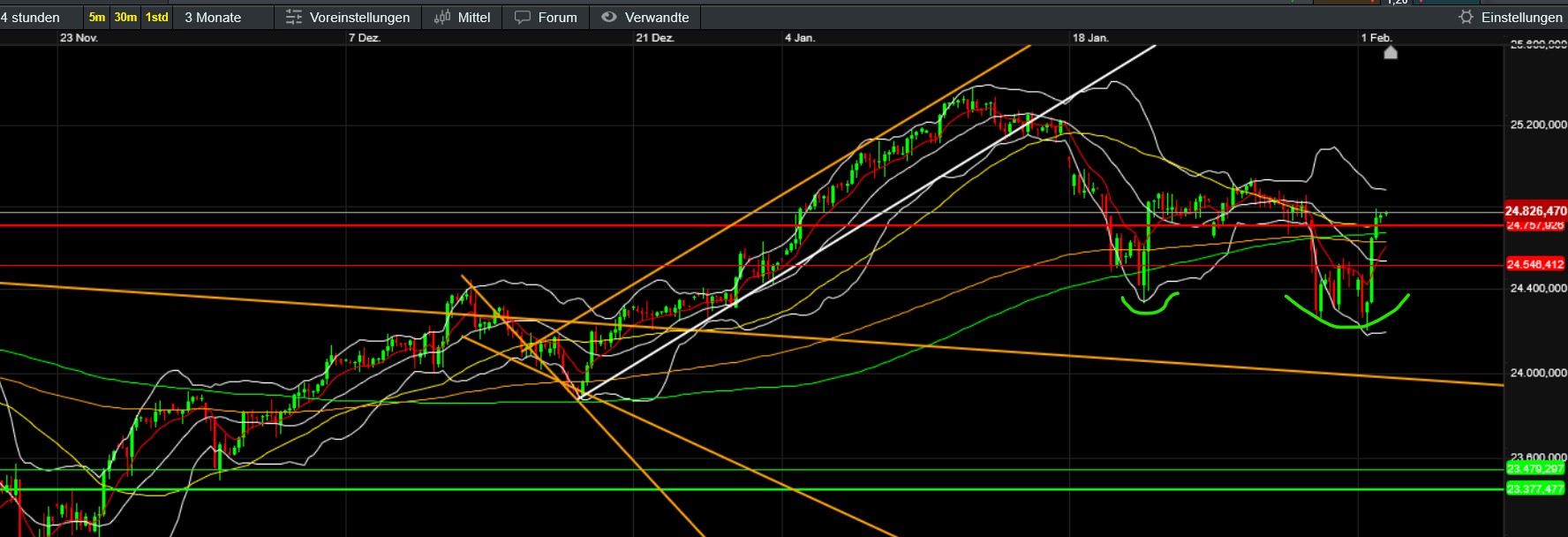Open the Einstellungen gear icon

click(1466, 18)
